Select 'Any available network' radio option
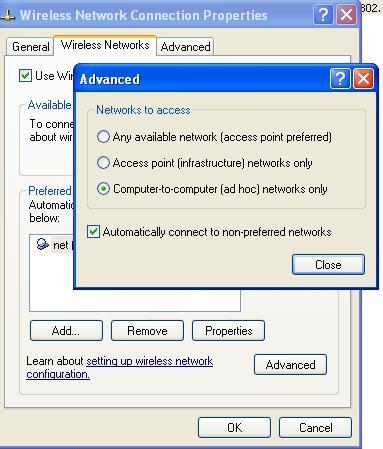 point(103,137)
